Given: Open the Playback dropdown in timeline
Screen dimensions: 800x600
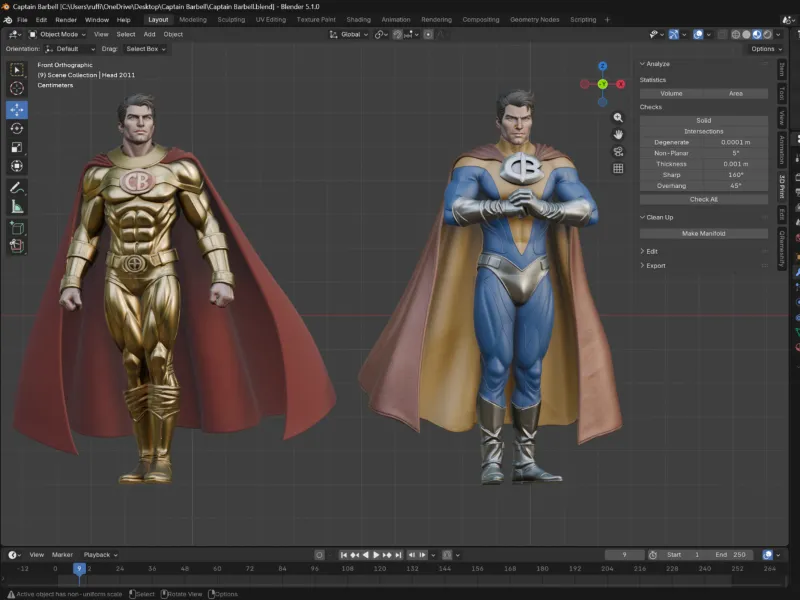Looking at the screenshot, I should point(101,555).
